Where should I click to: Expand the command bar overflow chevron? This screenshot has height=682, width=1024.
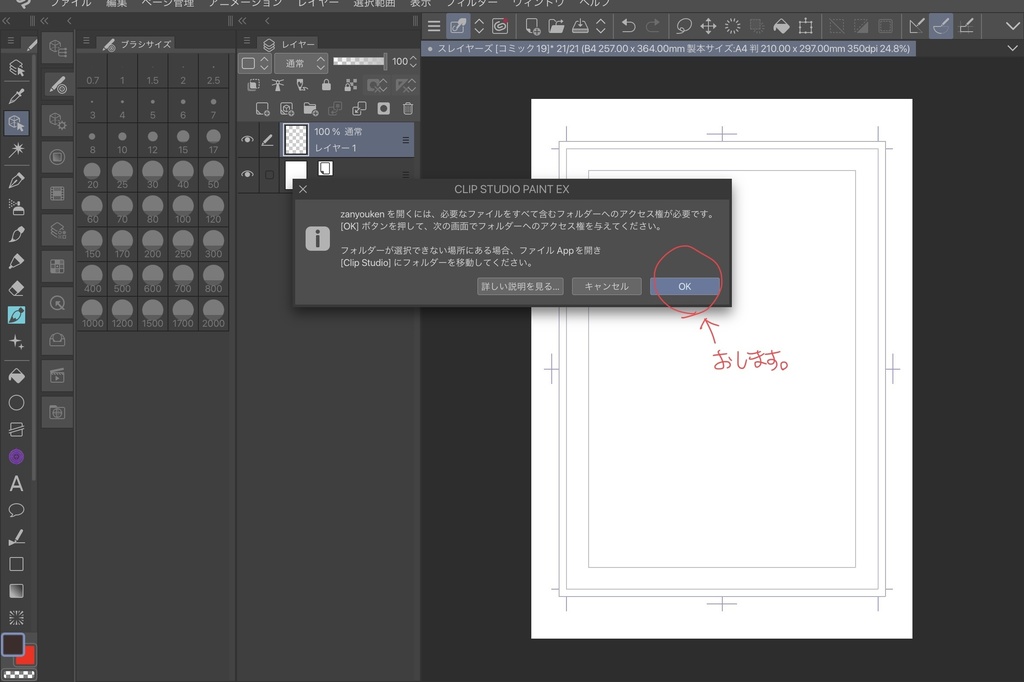click(x=1012, y=26)
